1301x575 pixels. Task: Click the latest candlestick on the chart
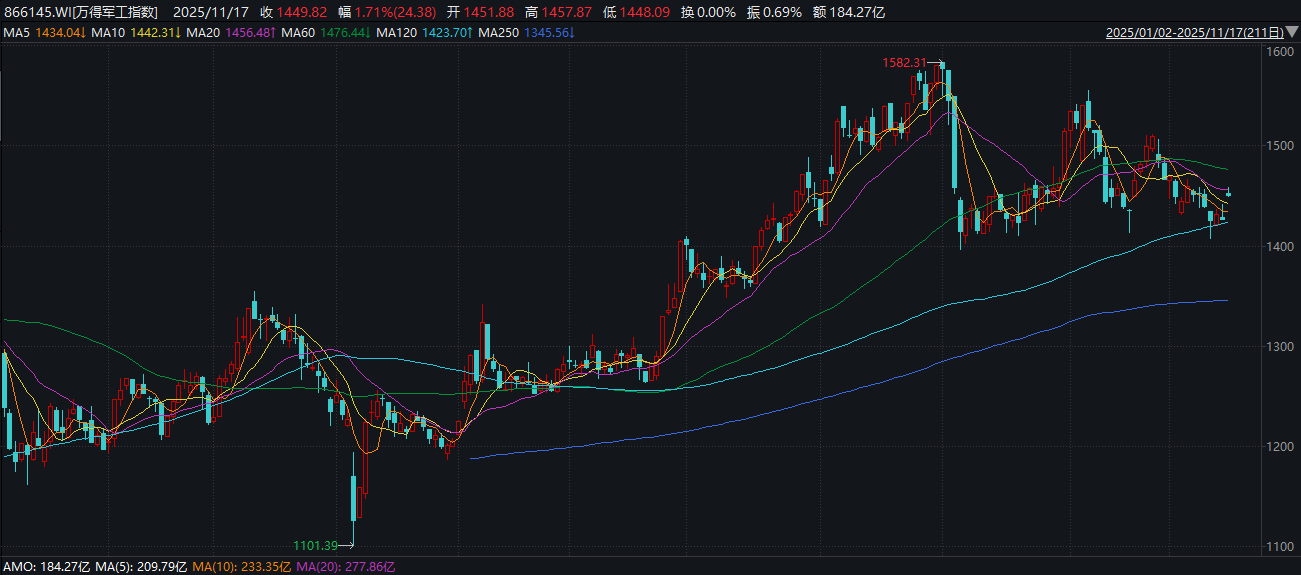point(1229,194)
